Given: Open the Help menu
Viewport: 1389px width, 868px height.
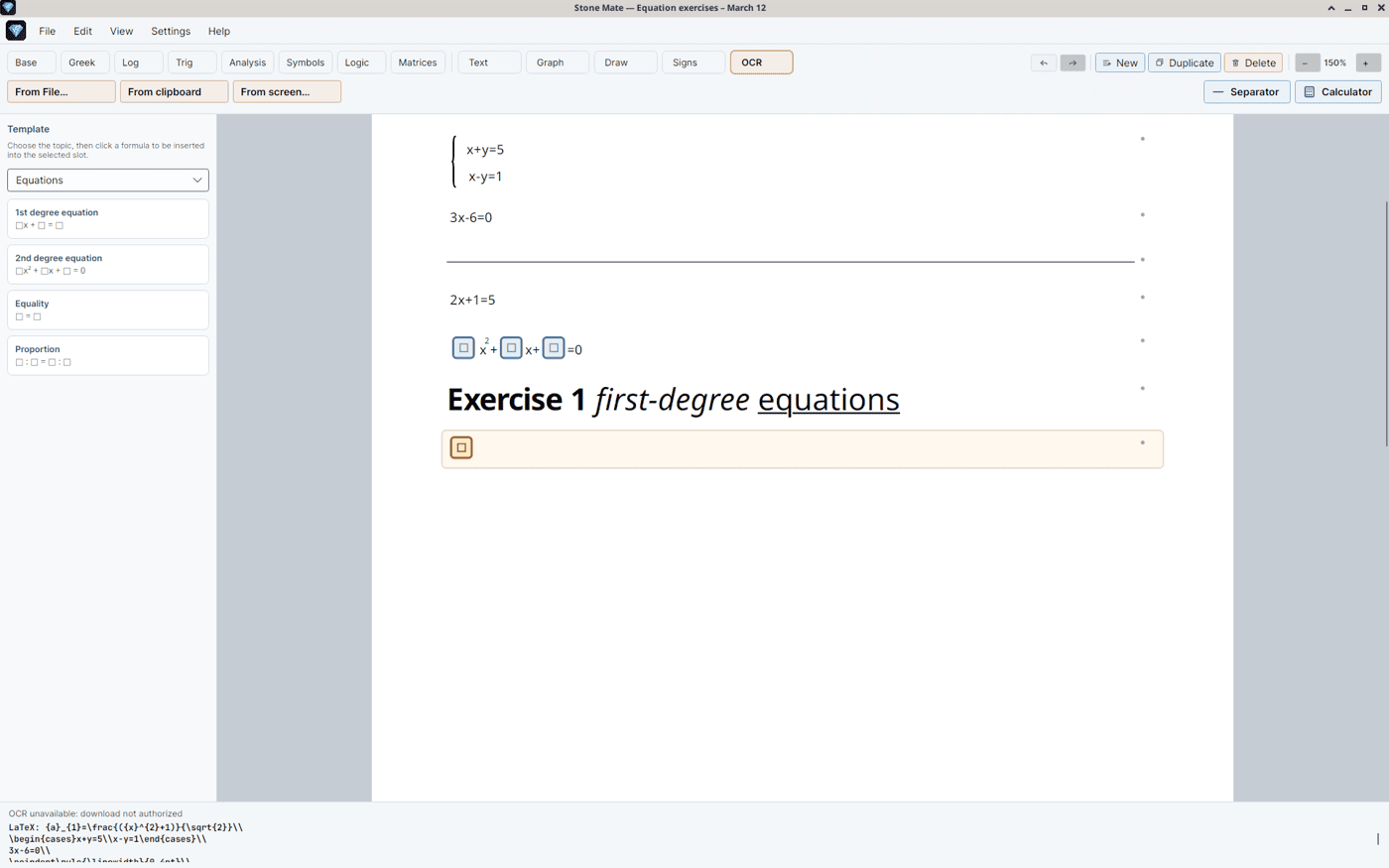Looking at the screenshot, I should coord(219,31).
